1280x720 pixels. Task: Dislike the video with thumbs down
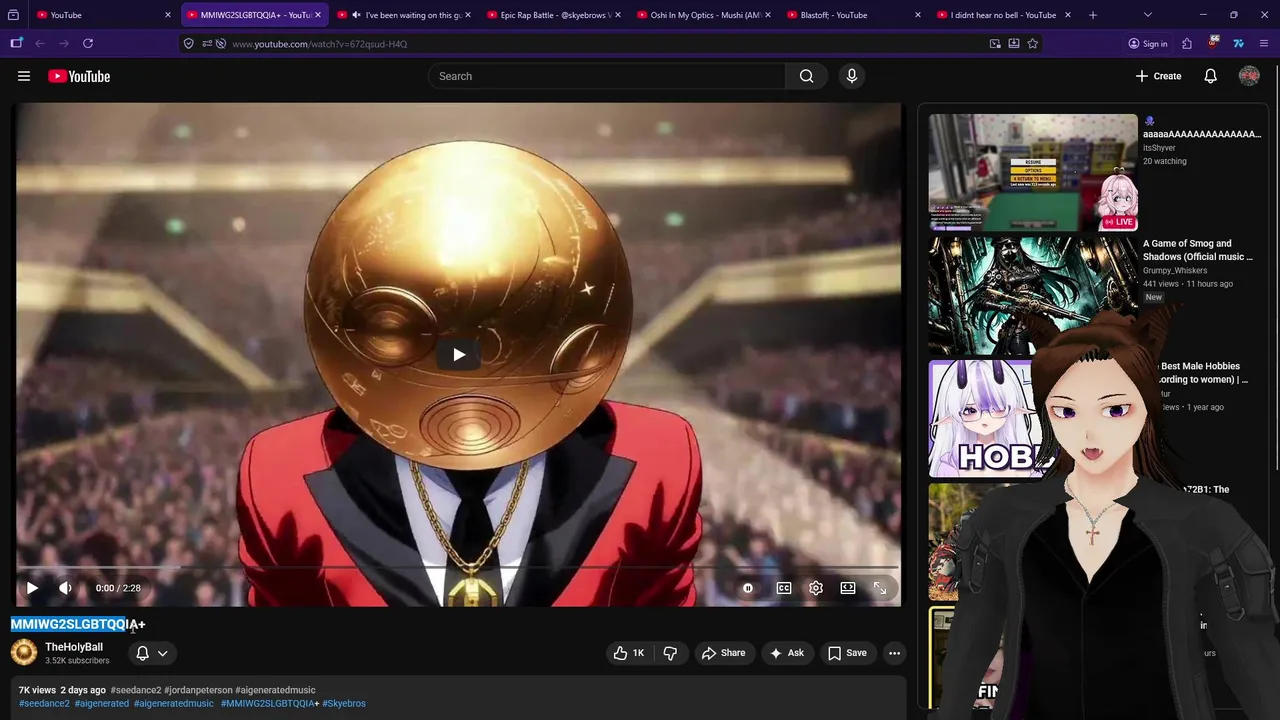(670, 653)
